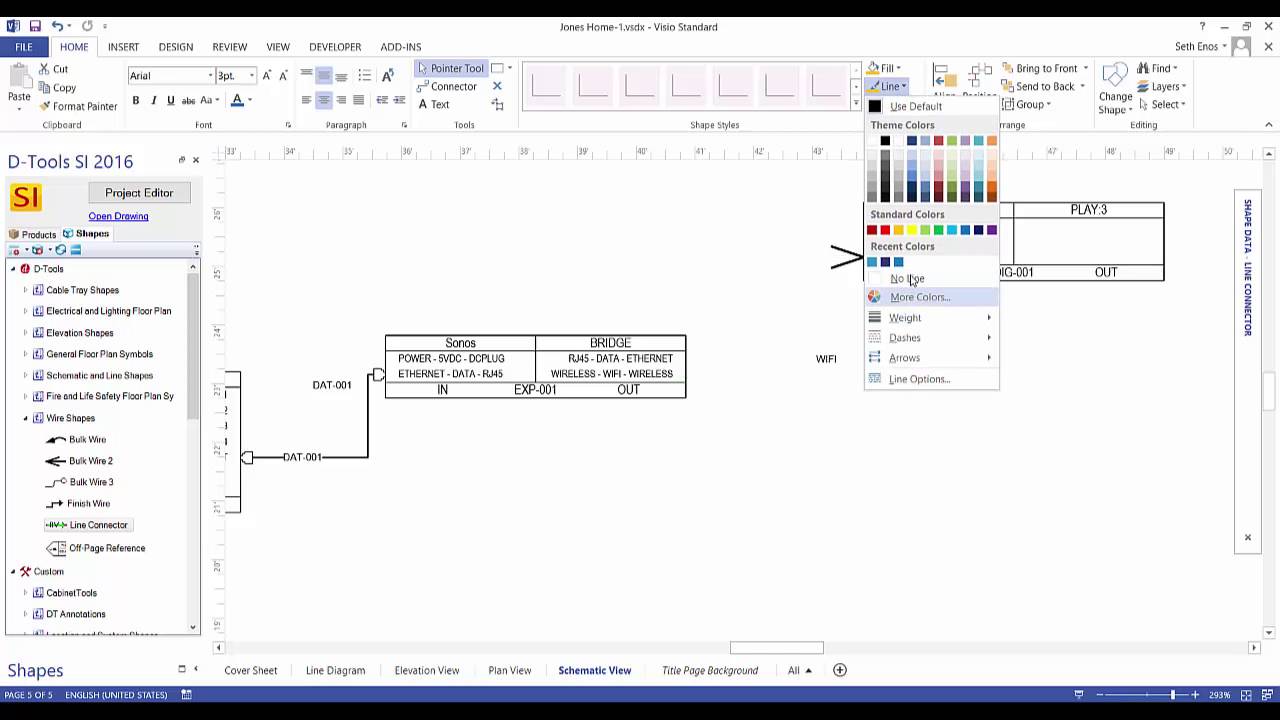Screen dimensions: 1280x720
Task: Toggle justify text alignment
Action: [360, 100]
